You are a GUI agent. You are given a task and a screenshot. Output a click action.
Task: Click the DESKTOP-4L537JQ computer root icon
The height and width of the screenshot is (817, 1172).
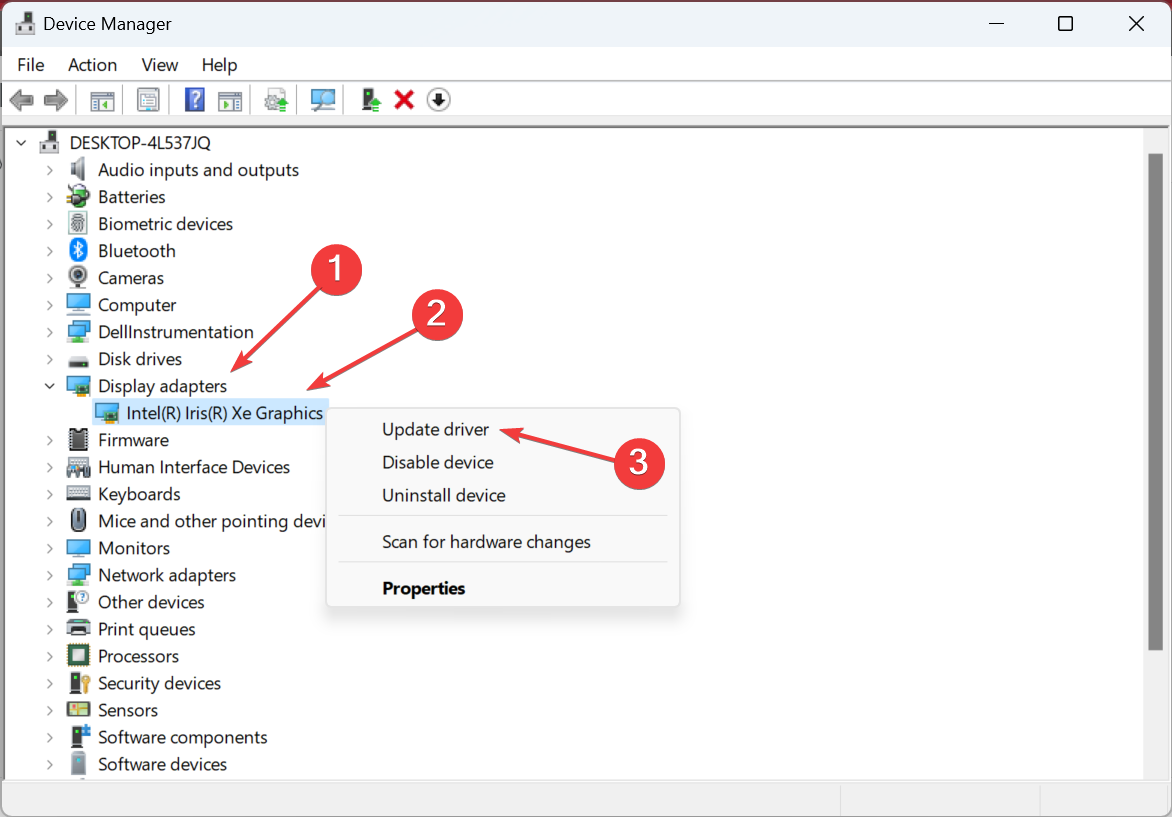49,142
